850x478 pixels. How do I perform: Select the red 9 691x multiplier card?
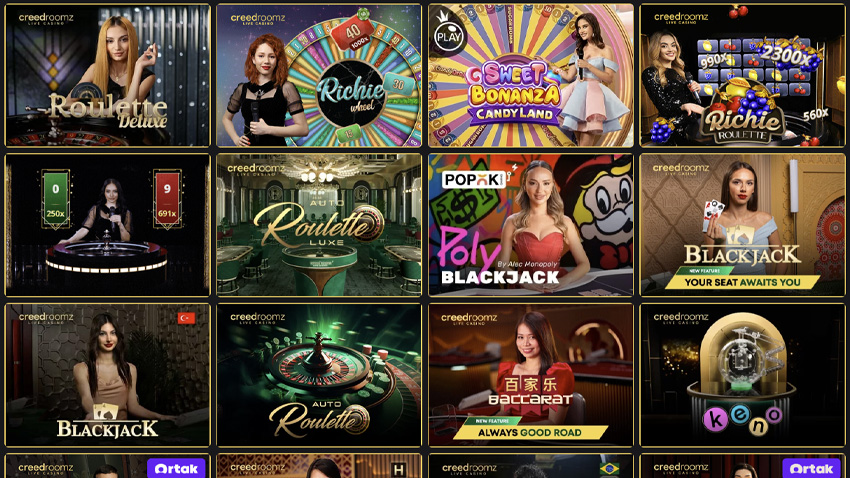coord(167,199)
